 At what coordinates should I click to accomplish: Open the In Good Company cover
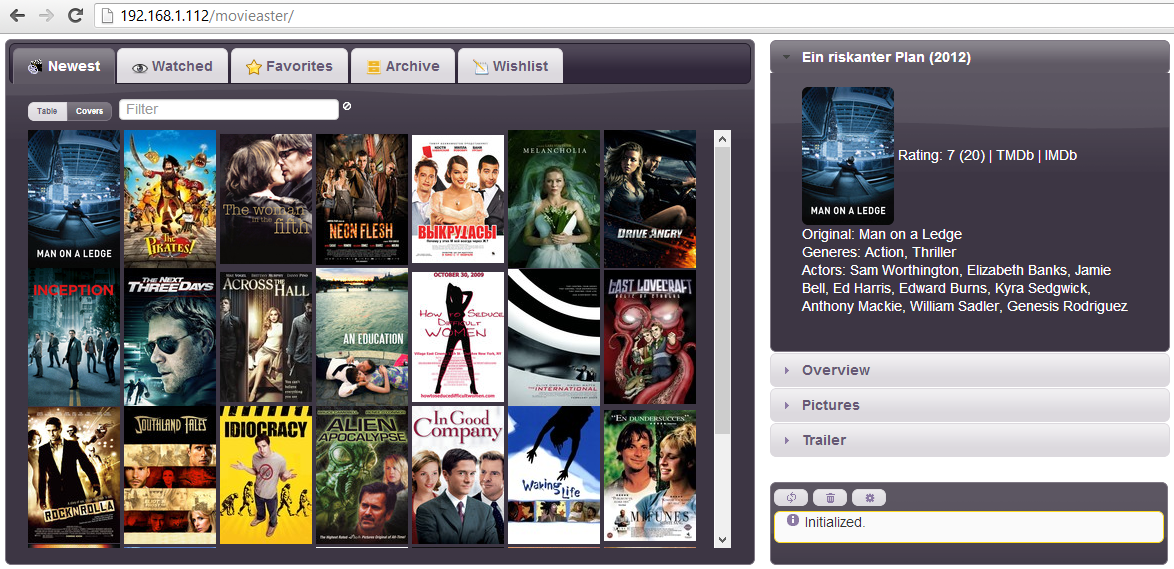pos(458,475)
